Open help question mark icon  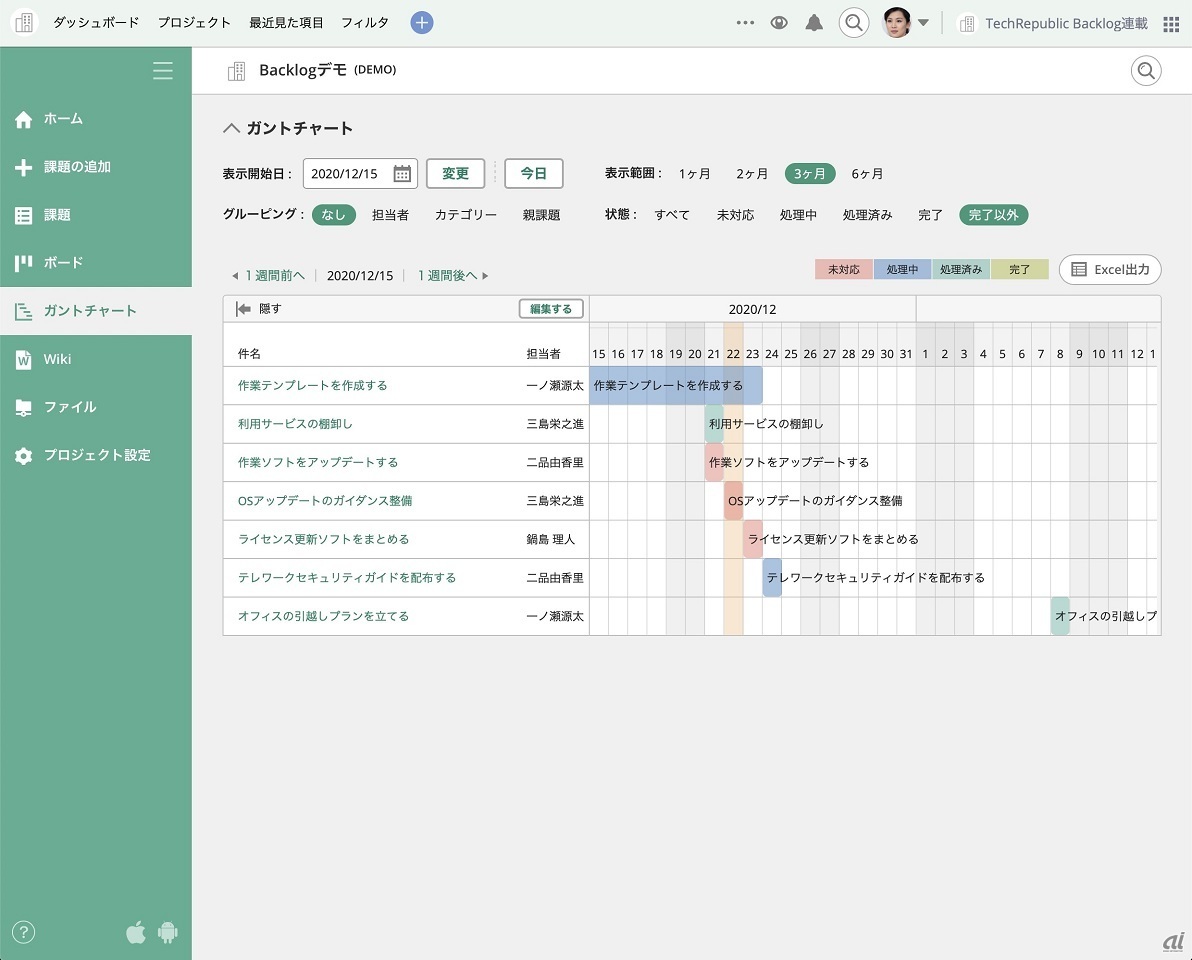[x=23, y=932]
